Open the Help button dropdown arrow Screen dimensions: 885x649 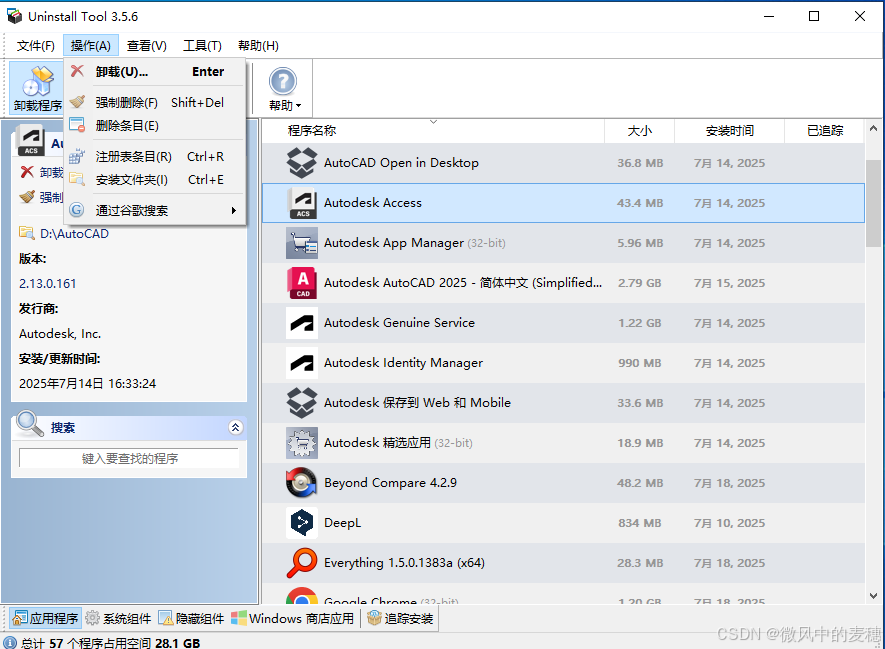click(299, 106)
